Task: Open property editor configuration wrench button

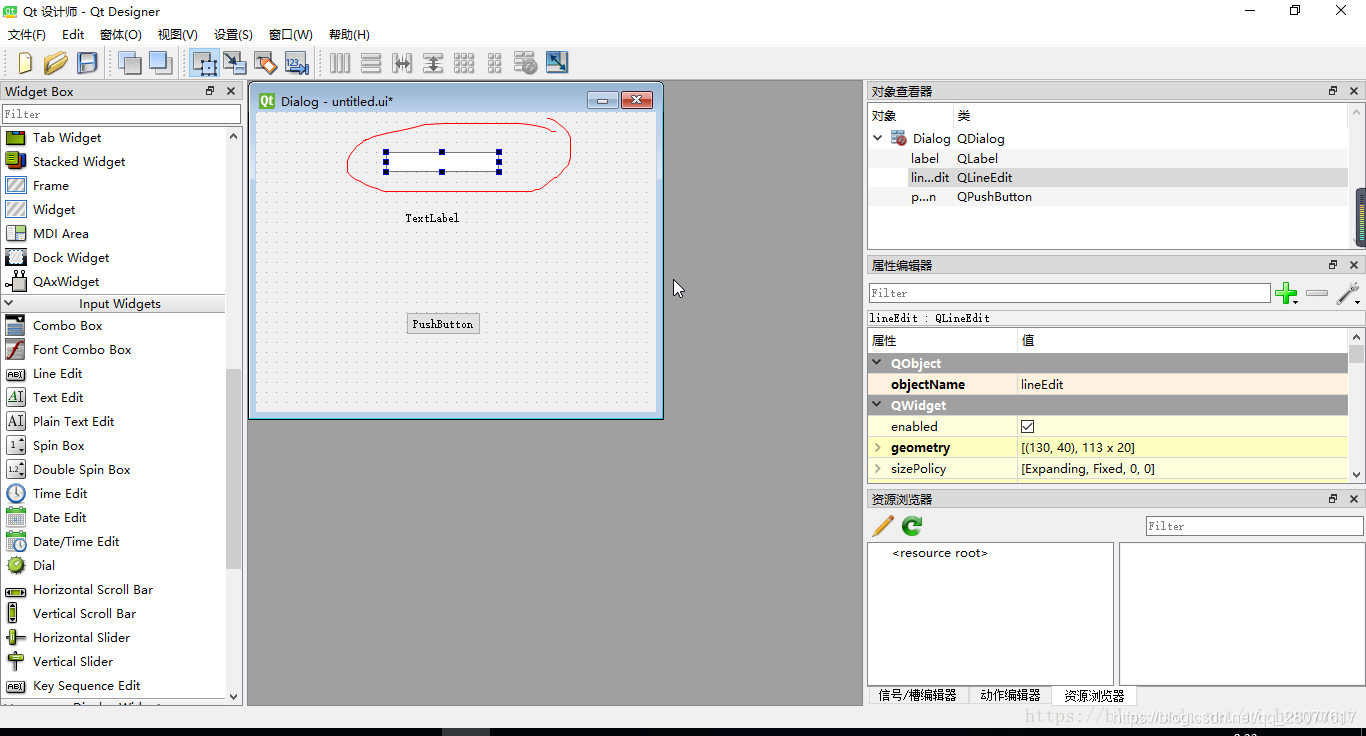Action: 1349,293
